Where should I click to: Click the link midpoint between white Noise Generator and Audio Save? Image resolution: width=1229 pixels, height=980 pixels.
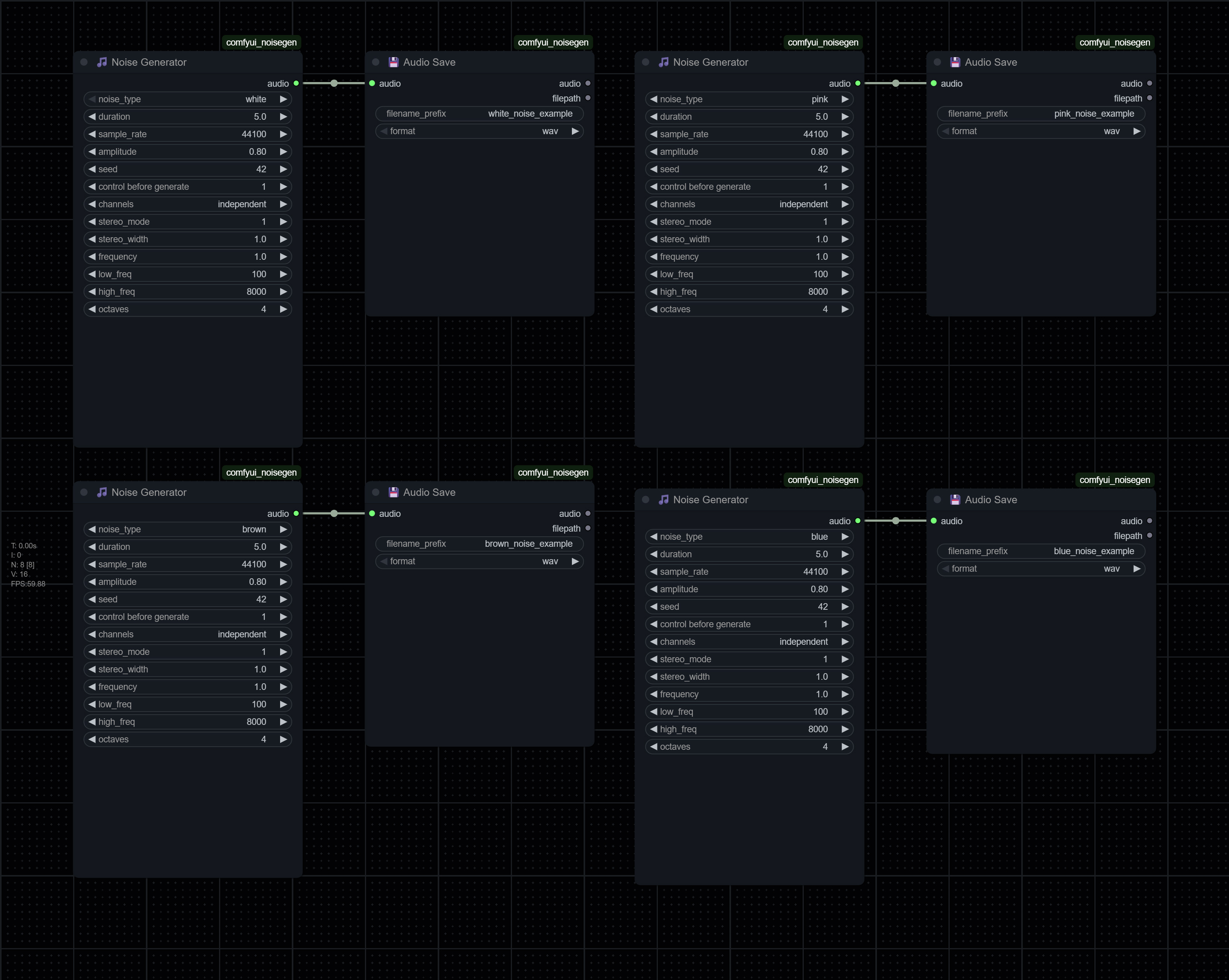point(334,83)
